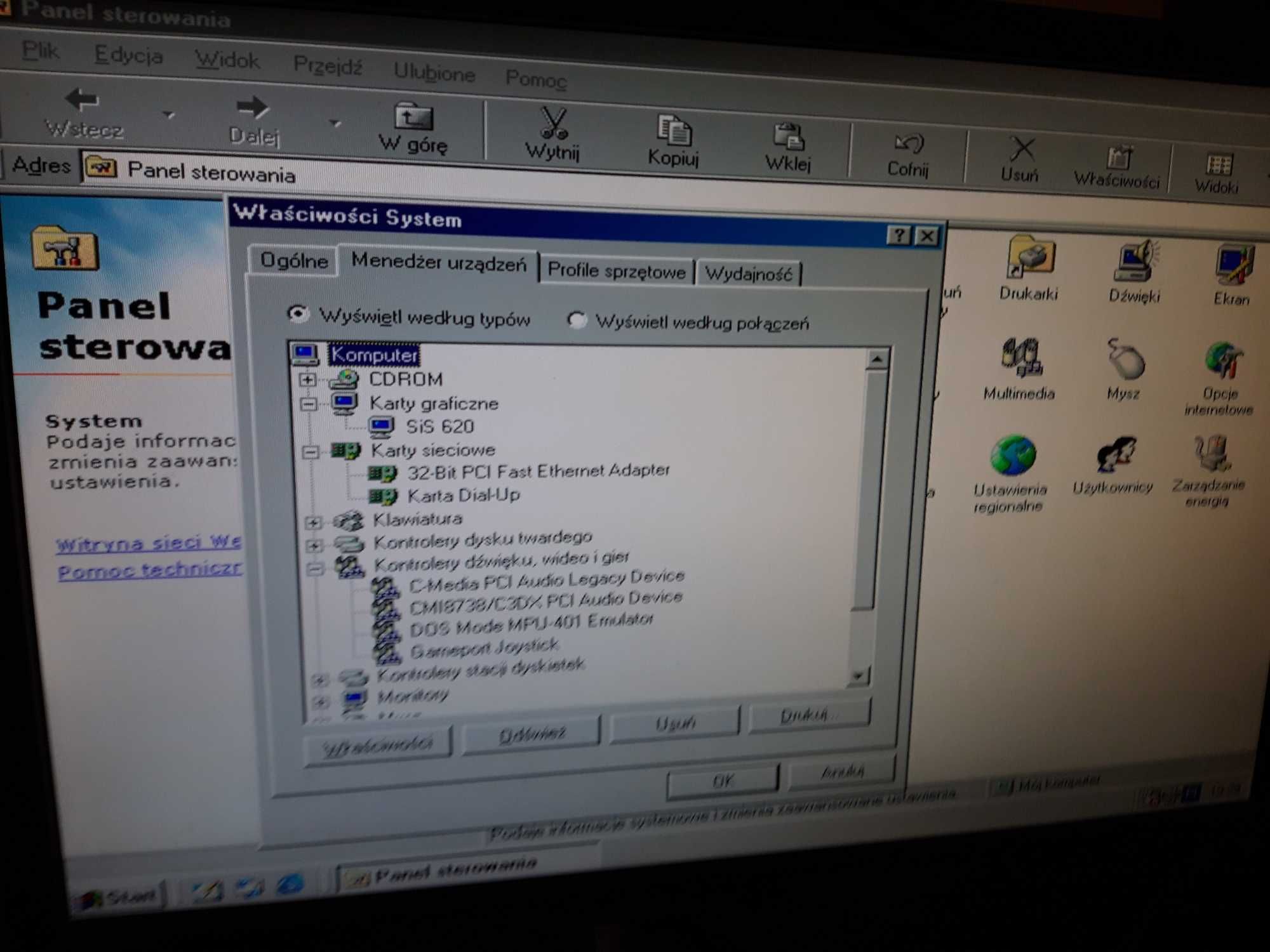Screen dimensions: 1270x952
Task: Open the Użytkownicy icon
Action: pyautogui.click(x=1116, y=455)
